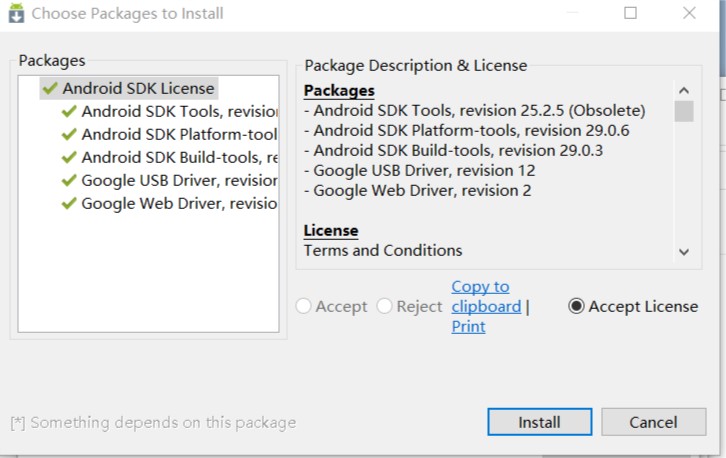Viewport: 726px width, 458px height.
Task: Click 'Something depends on this package' note
Action: point(153,422)
